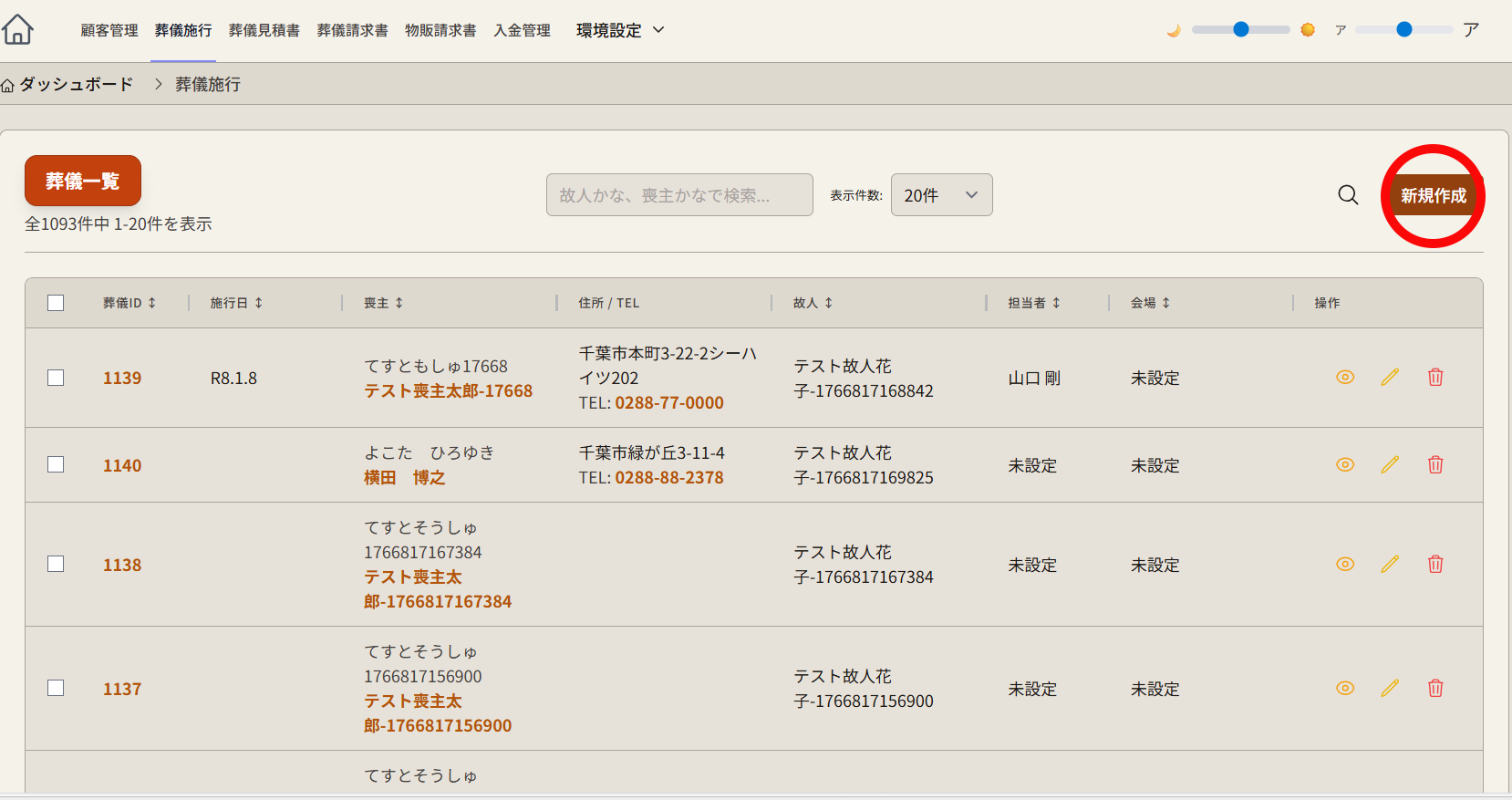Sort table by 葬儀ID column
Viewport: 1512px width, 800px height.
pos(129,303)
